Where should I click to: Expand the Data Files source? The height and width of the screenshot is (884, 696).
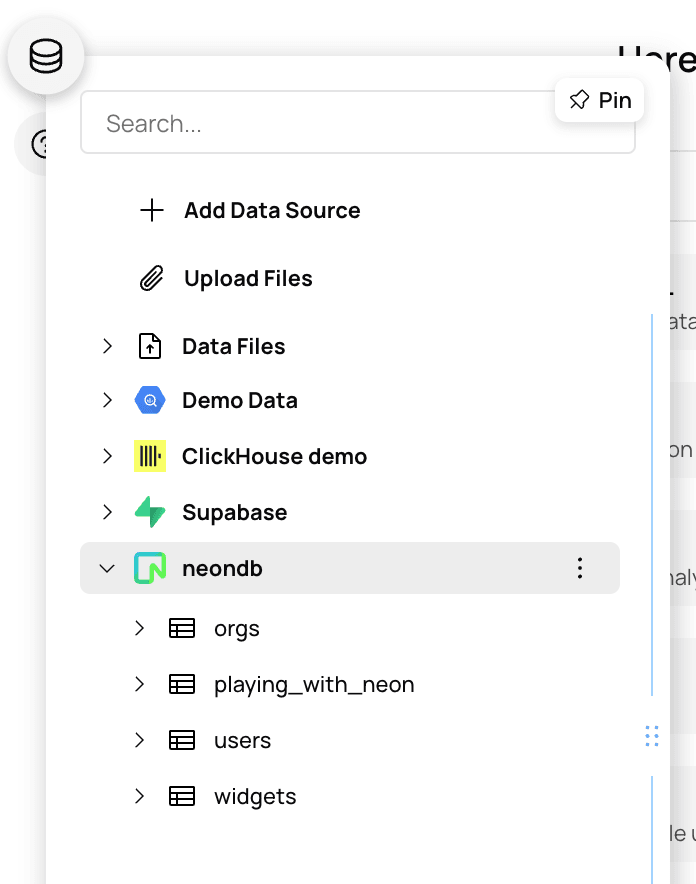pyautogui.click(x=107, y=347)
